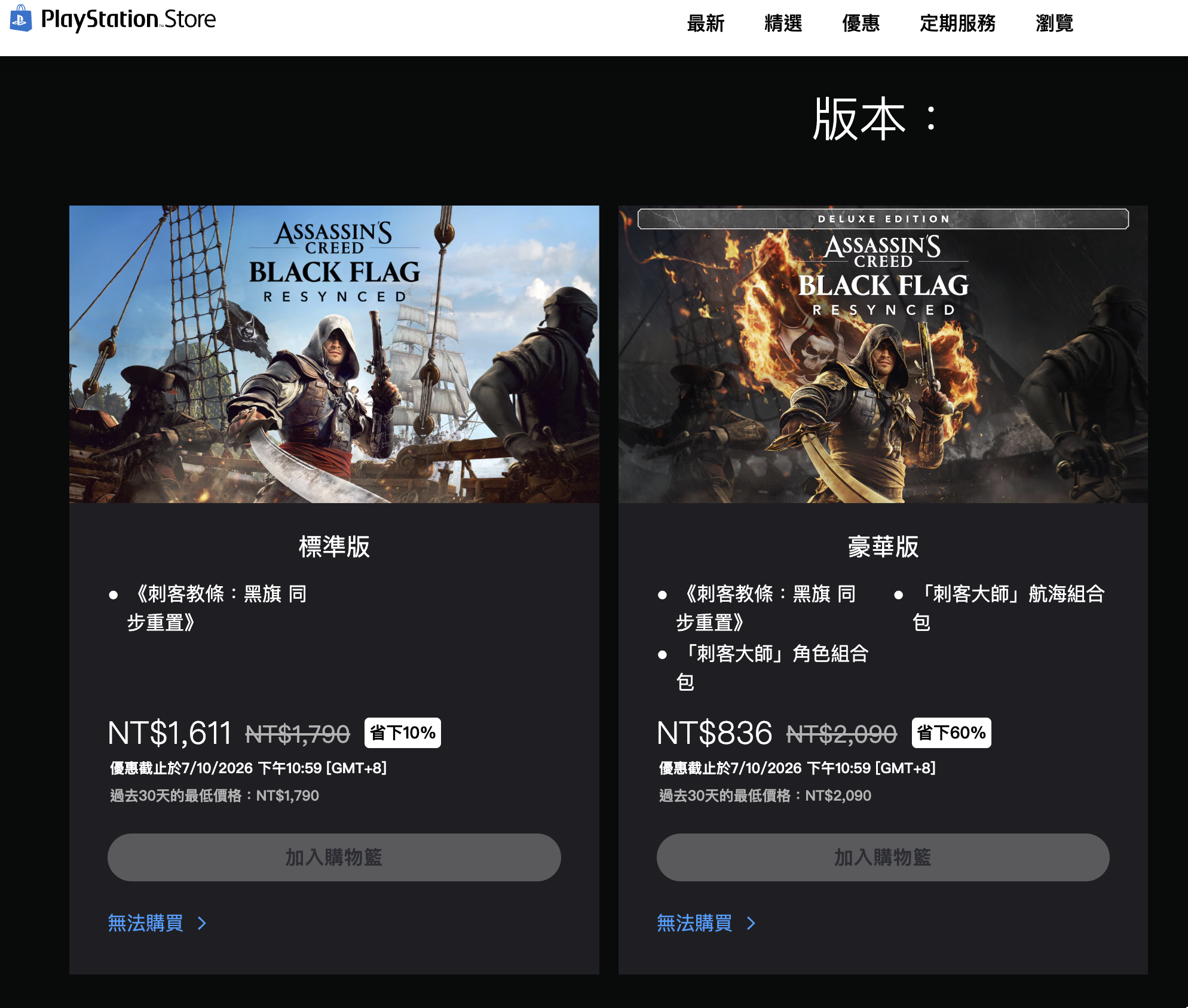Image resolution: width=1188 pixels, height=1008 pixels.
Task: Click the PlayStation Store wordmark
Action: point(128,19)
